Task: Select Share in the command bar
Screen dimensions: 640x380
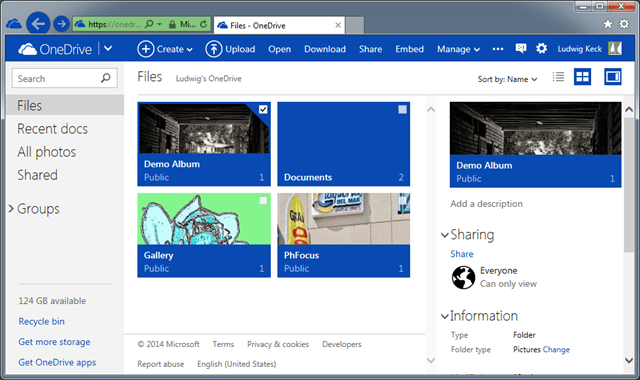Action: (371, 49)
